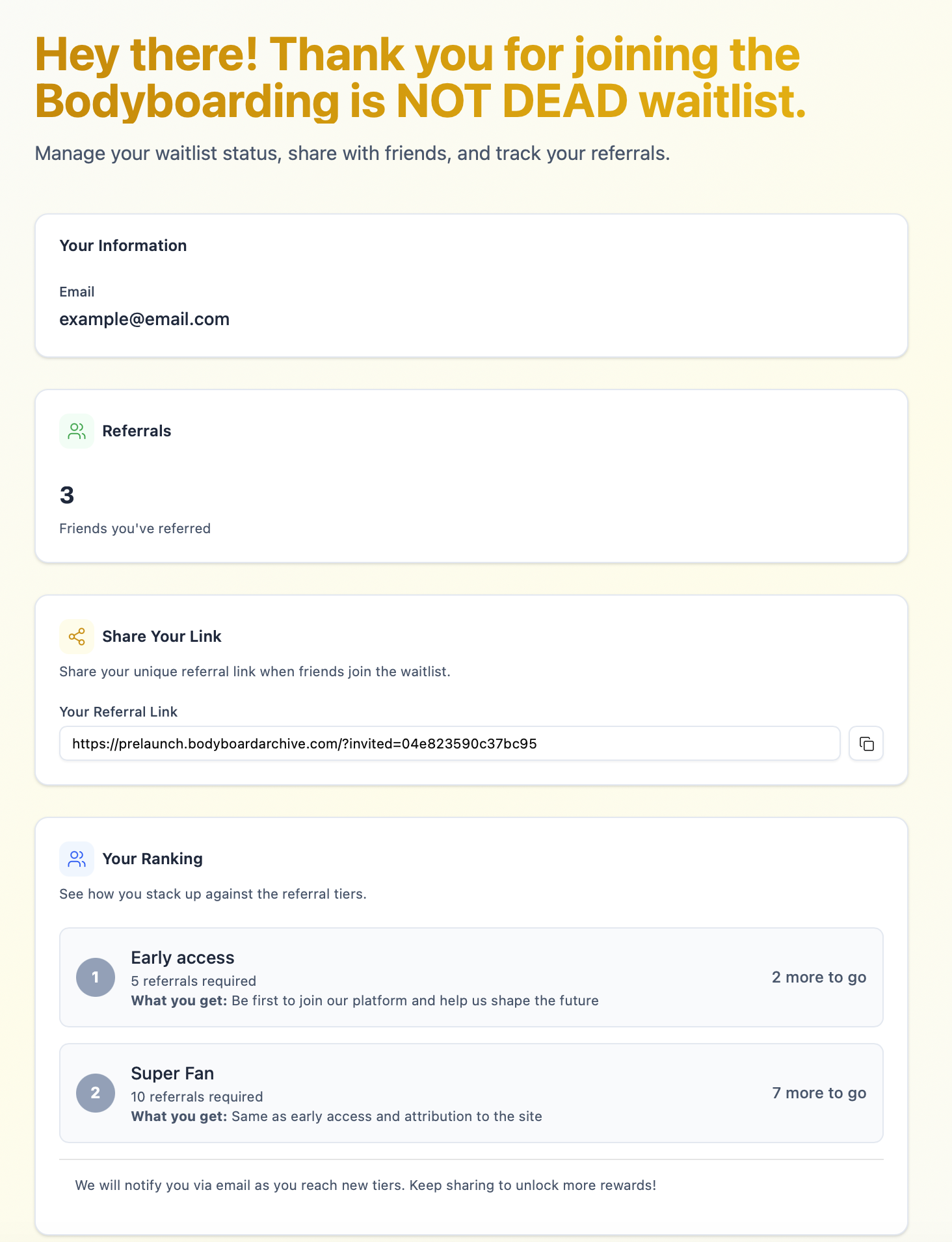Click the Bodyboarding waitlist page title

pos(420,78)
